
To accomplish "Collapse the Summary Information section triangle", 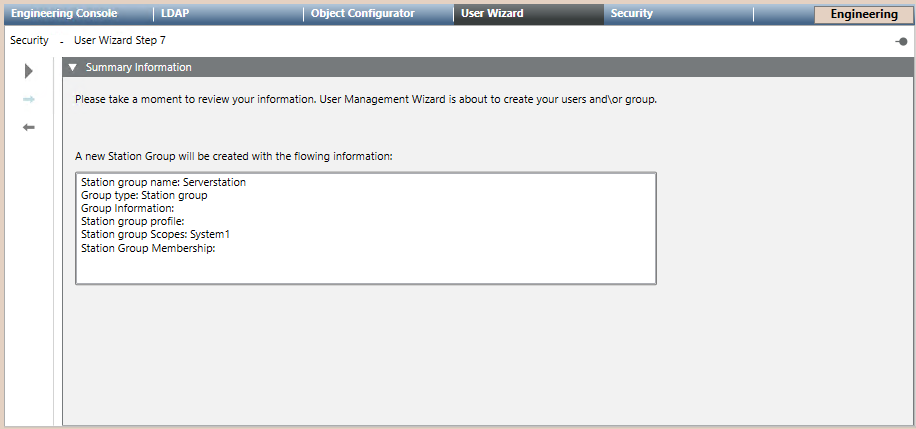I will tap(73, 67).
